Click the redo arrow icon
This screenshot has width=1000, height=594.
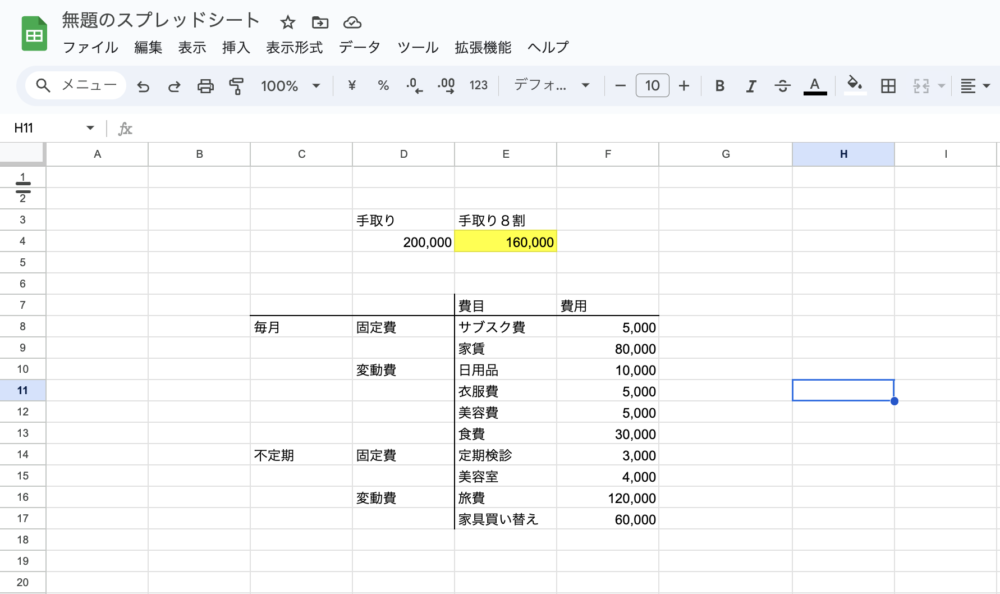[174, 86]
